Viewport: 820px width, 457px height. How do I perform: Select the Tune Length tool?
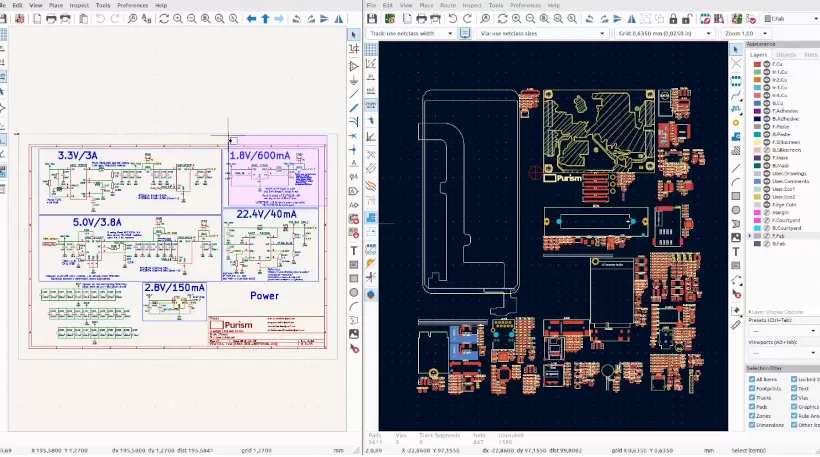click(736, 109)
